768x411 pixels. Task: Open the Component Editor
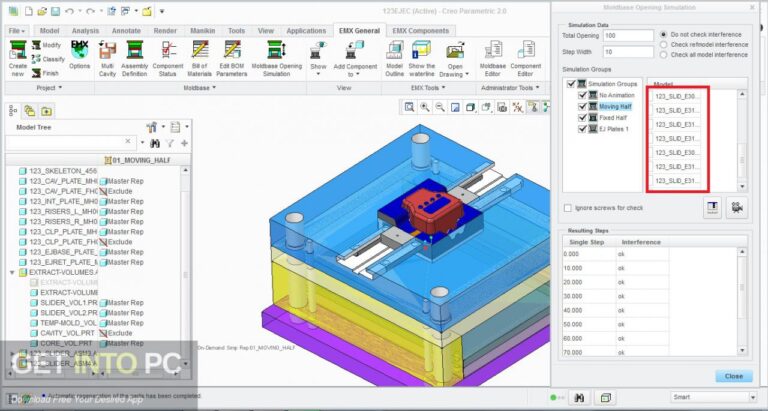[x=526, y=50]
